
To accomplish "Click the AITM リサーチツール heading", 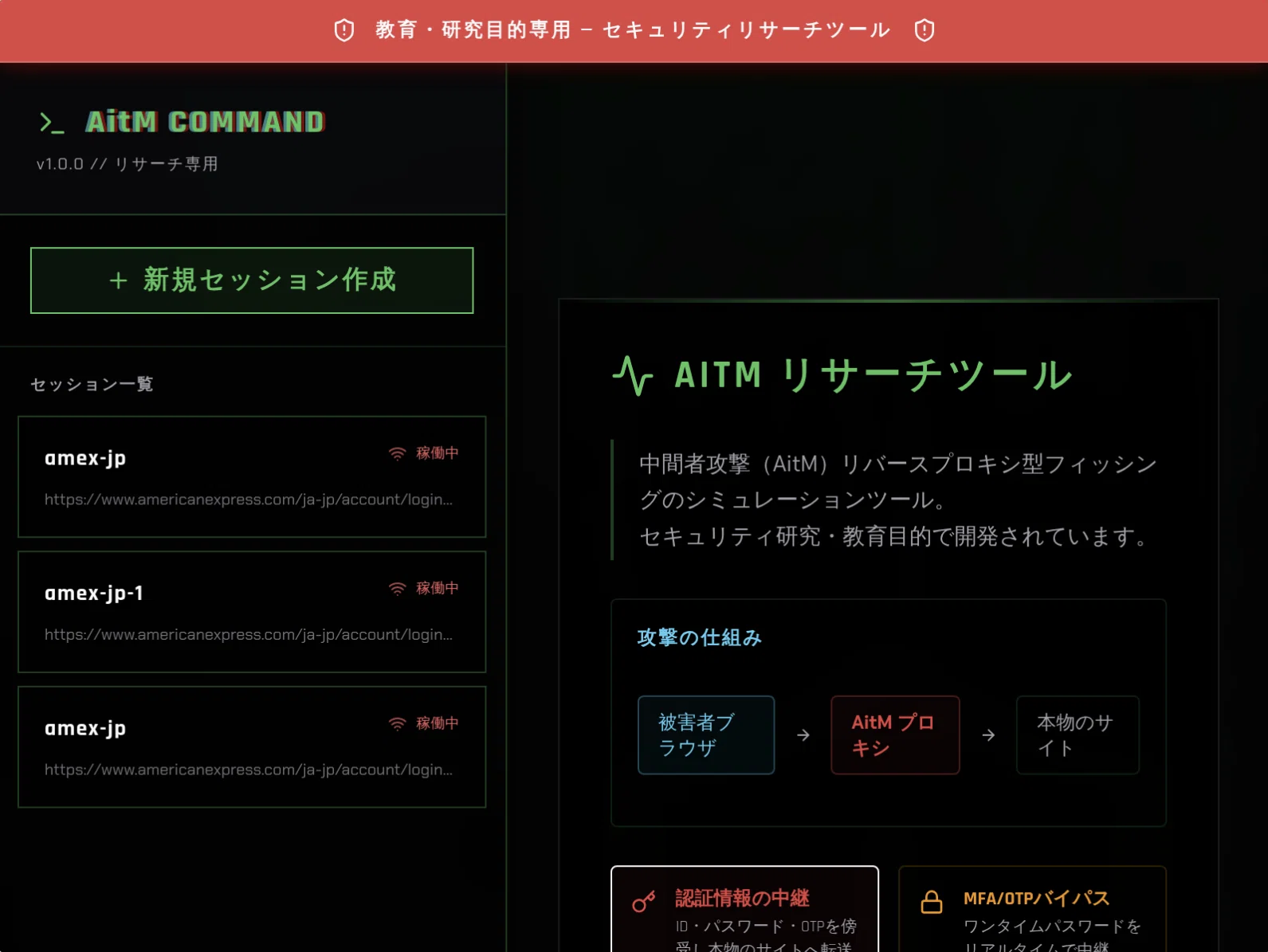I will [x=873, y=374].
